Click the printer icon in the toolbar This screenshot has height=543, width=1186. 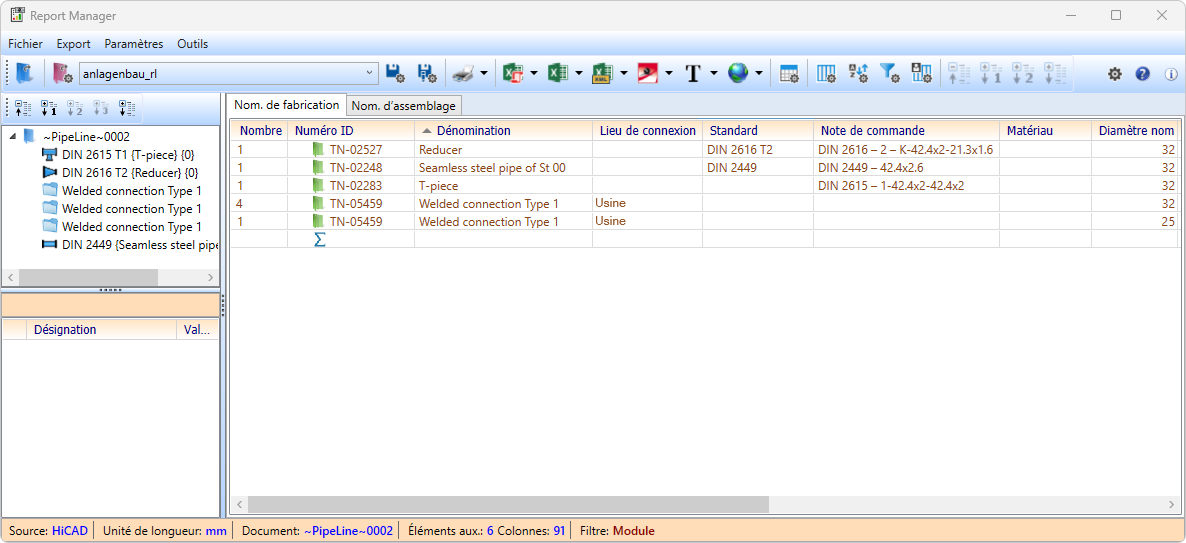tap(461, 73)
